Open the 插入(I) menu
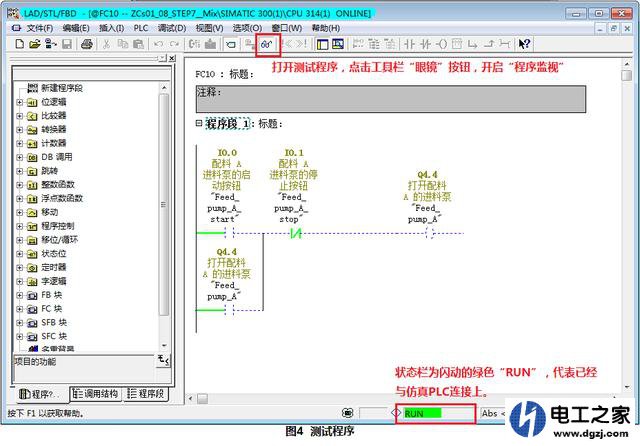This screenshot has height=446, width=640. (111, 28)
